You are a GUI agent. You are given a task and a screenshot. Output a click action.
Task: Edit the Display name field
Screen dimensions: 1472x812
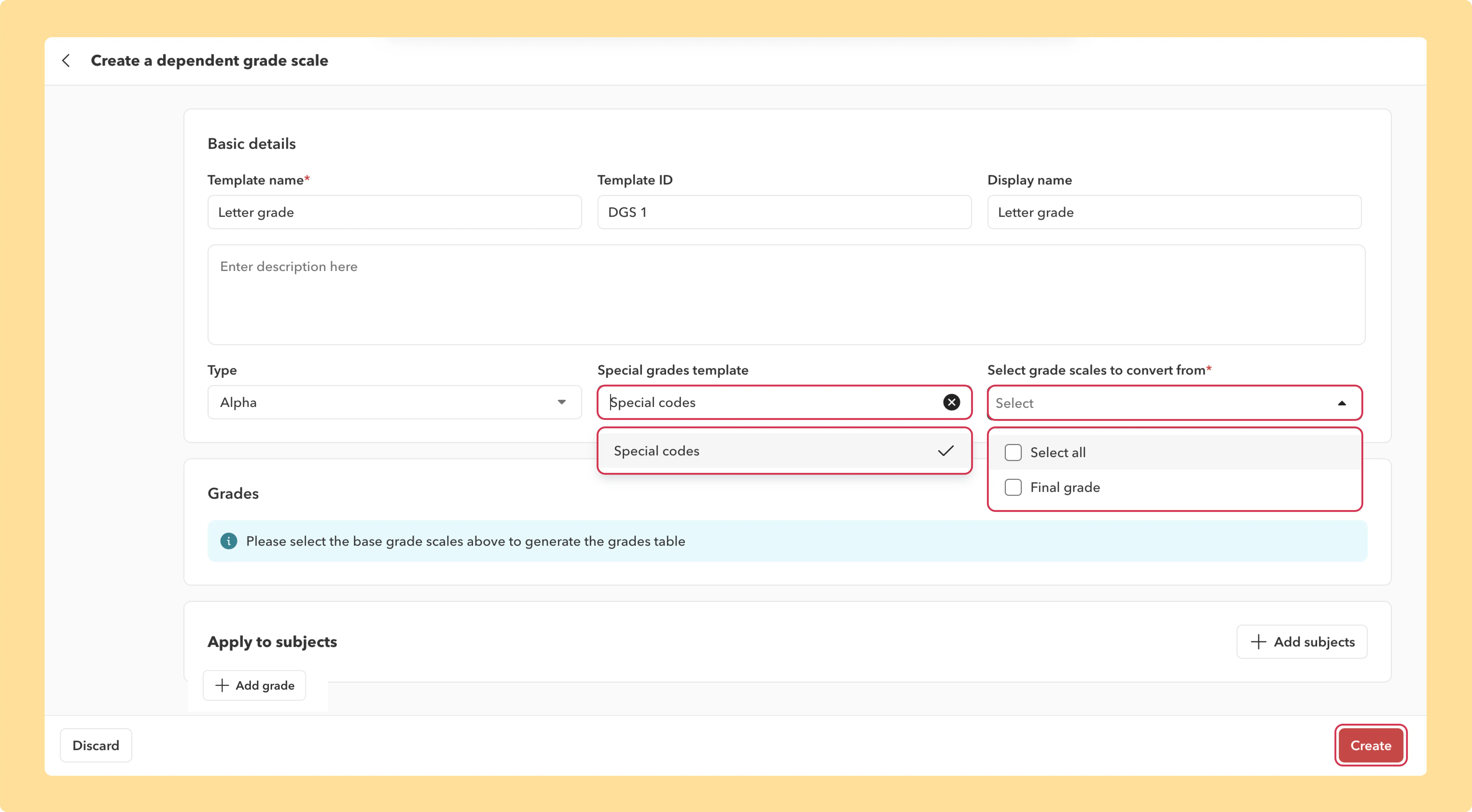point(1174,212)
